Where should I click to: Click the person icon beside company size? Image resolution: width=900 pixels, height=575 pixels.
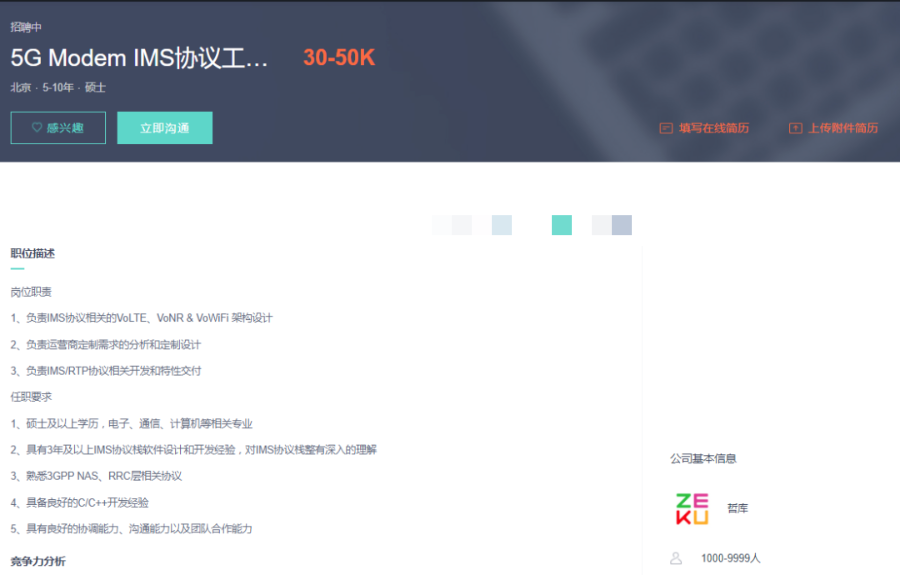point(676,558)
